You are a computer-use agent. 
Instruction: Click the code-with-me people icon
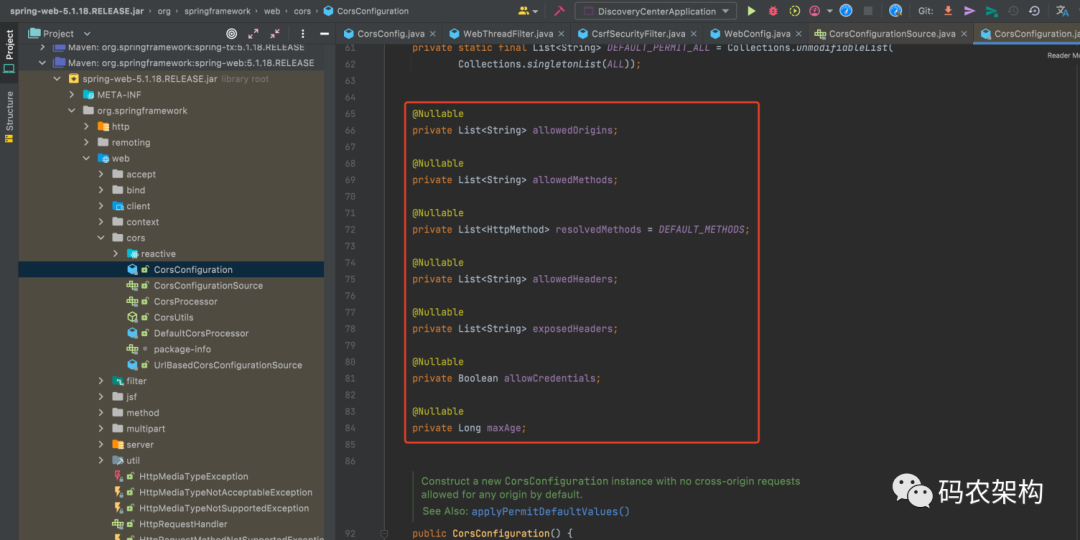point(527,11)
